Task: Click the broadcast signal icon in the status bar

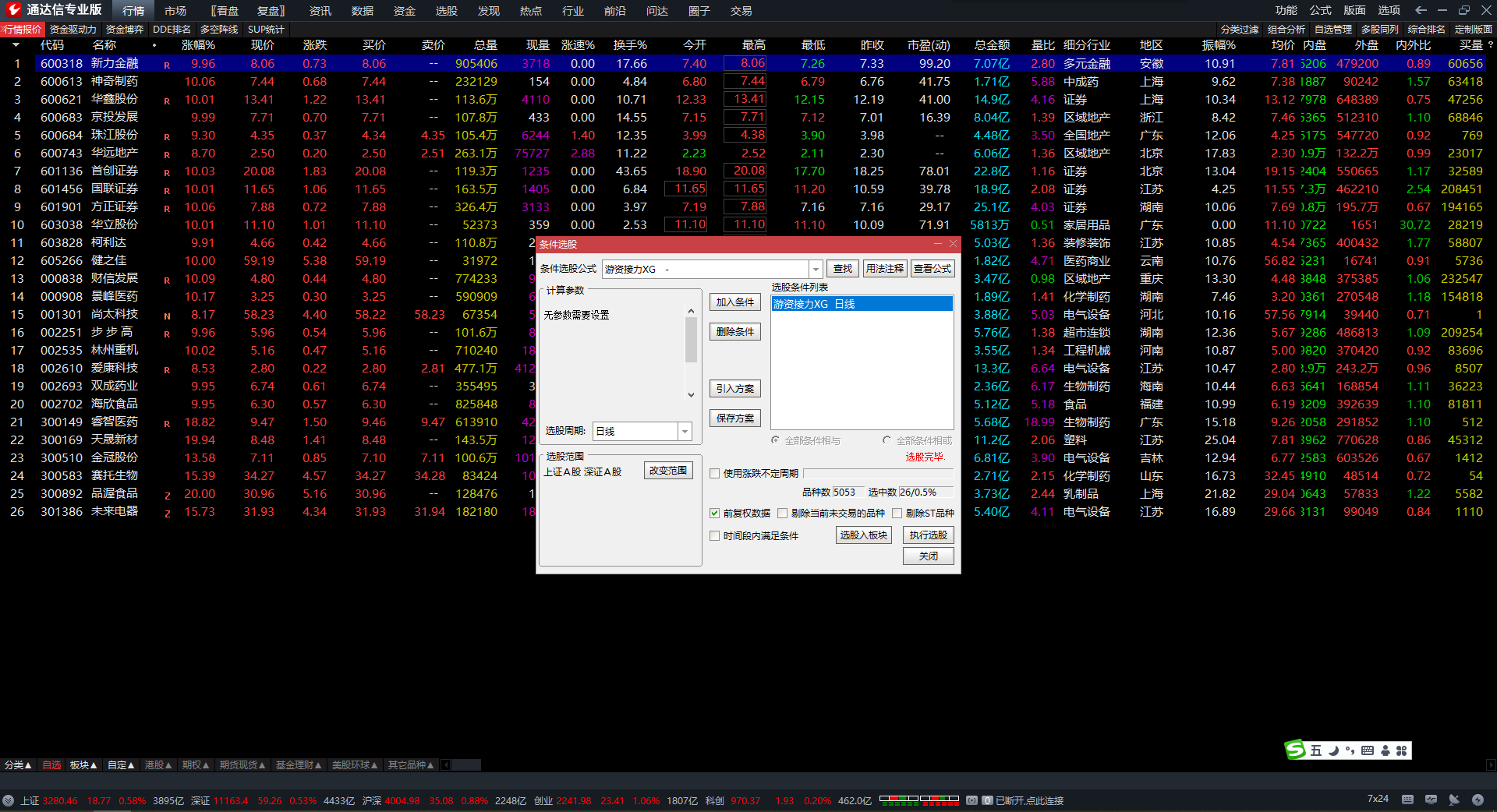Action: point(972,800)
